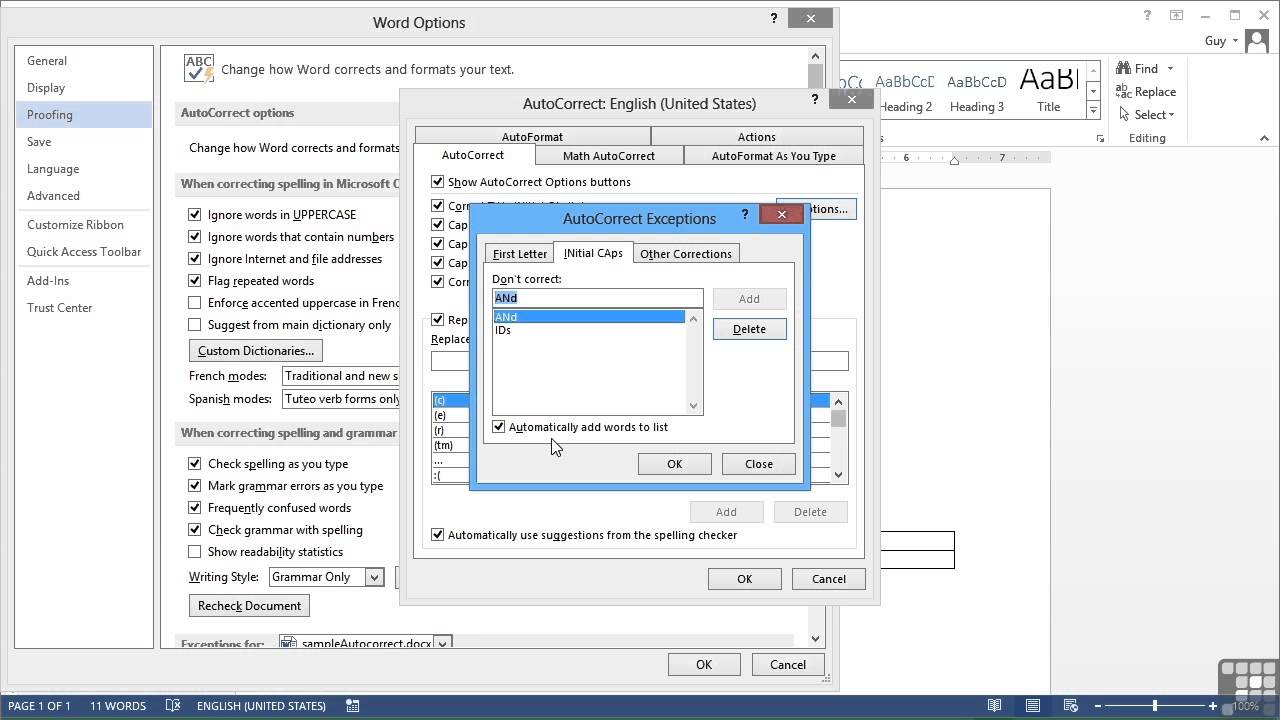Click the Replace icon in Editing group
Screen dimensions: 1280x720
(1124, 91)
